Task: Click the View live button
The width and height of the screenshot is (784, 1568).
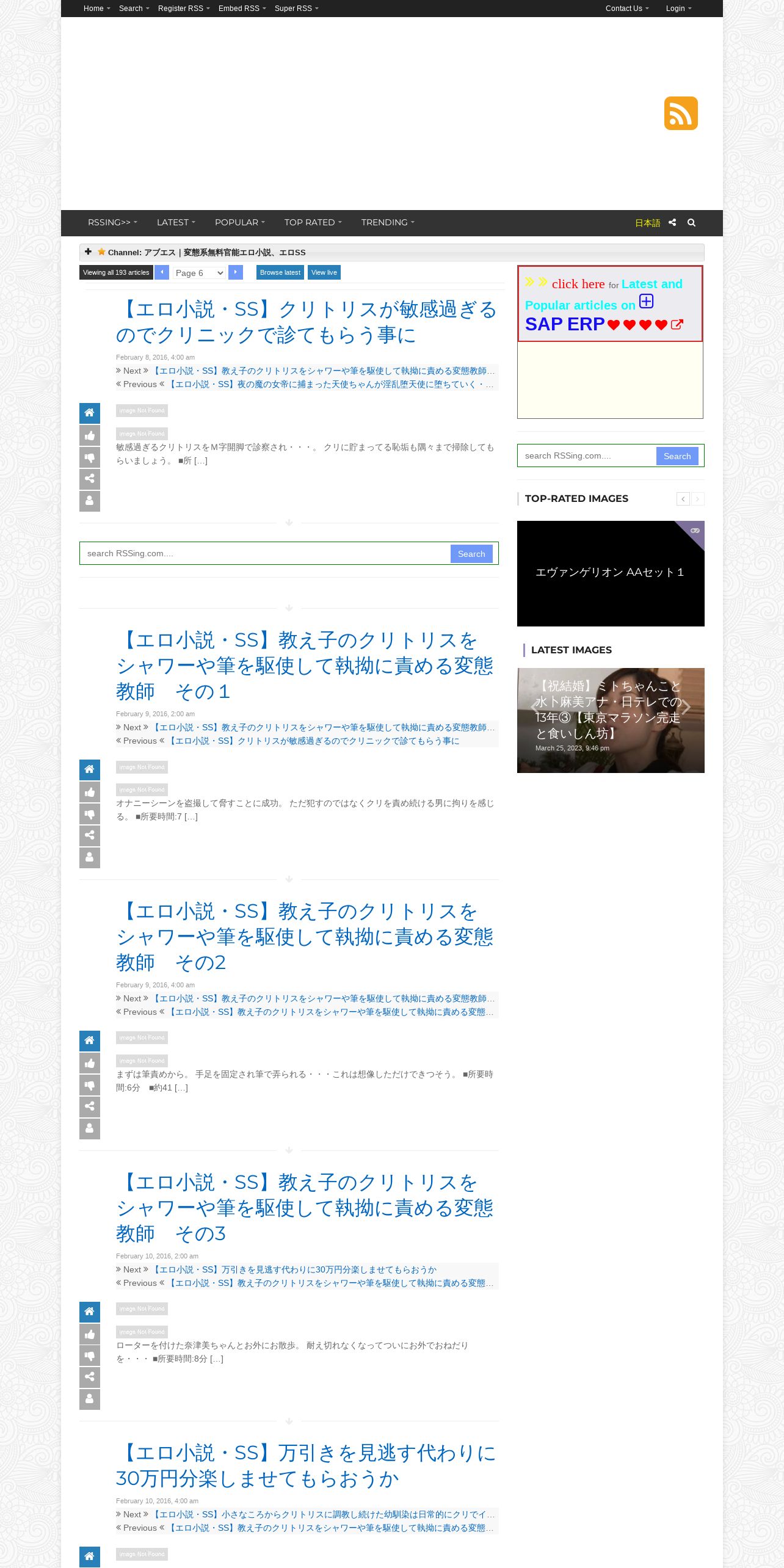Action: [x=324, y=272]
